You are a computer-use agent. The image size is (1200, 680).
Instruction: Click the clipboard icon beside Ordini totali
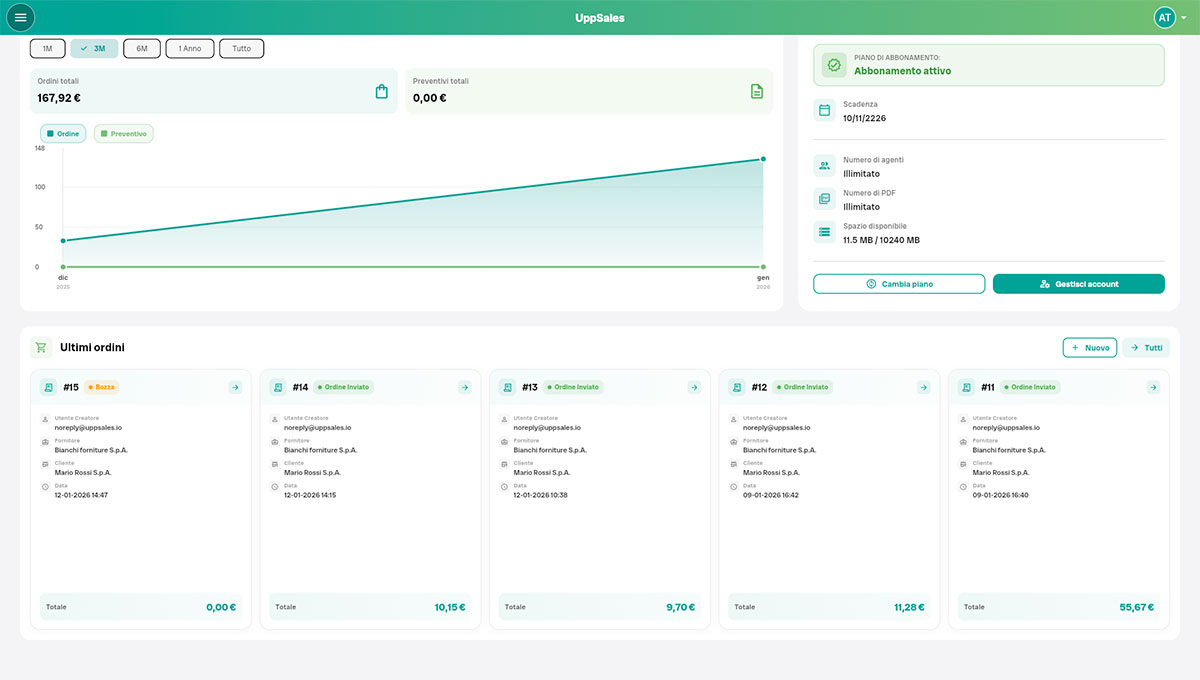pos(381,90)
